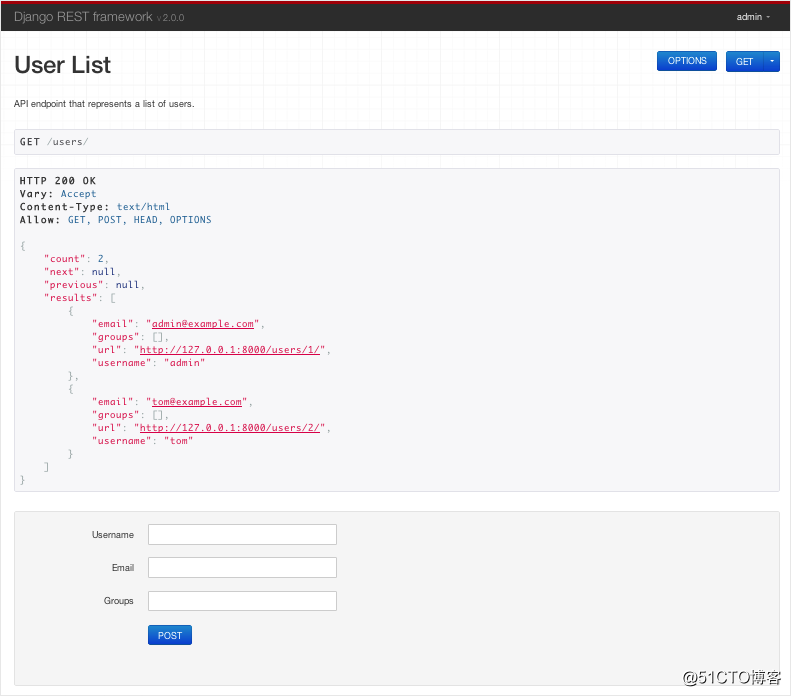
Task: Click the "Content-Type: text/html" header line
Action: coord(95,207)
